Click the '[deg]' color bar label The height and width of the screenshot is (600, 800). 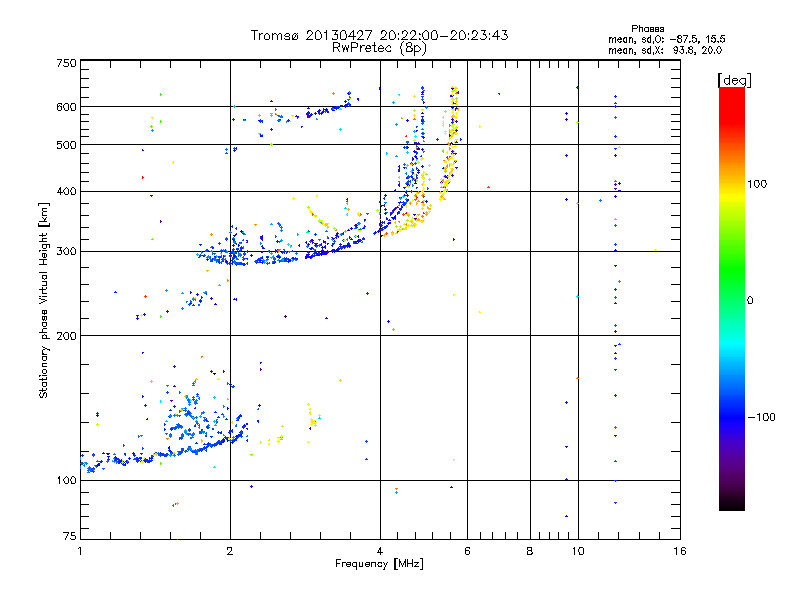point(734,80)
